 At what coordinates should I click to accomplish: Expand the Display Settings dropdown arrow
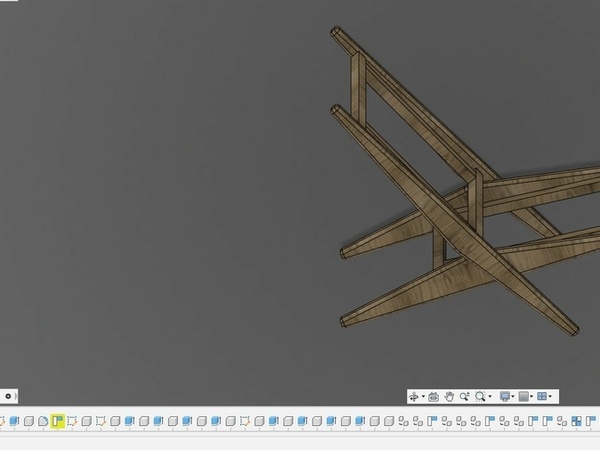pyautogui.click(x=513, y=397)
